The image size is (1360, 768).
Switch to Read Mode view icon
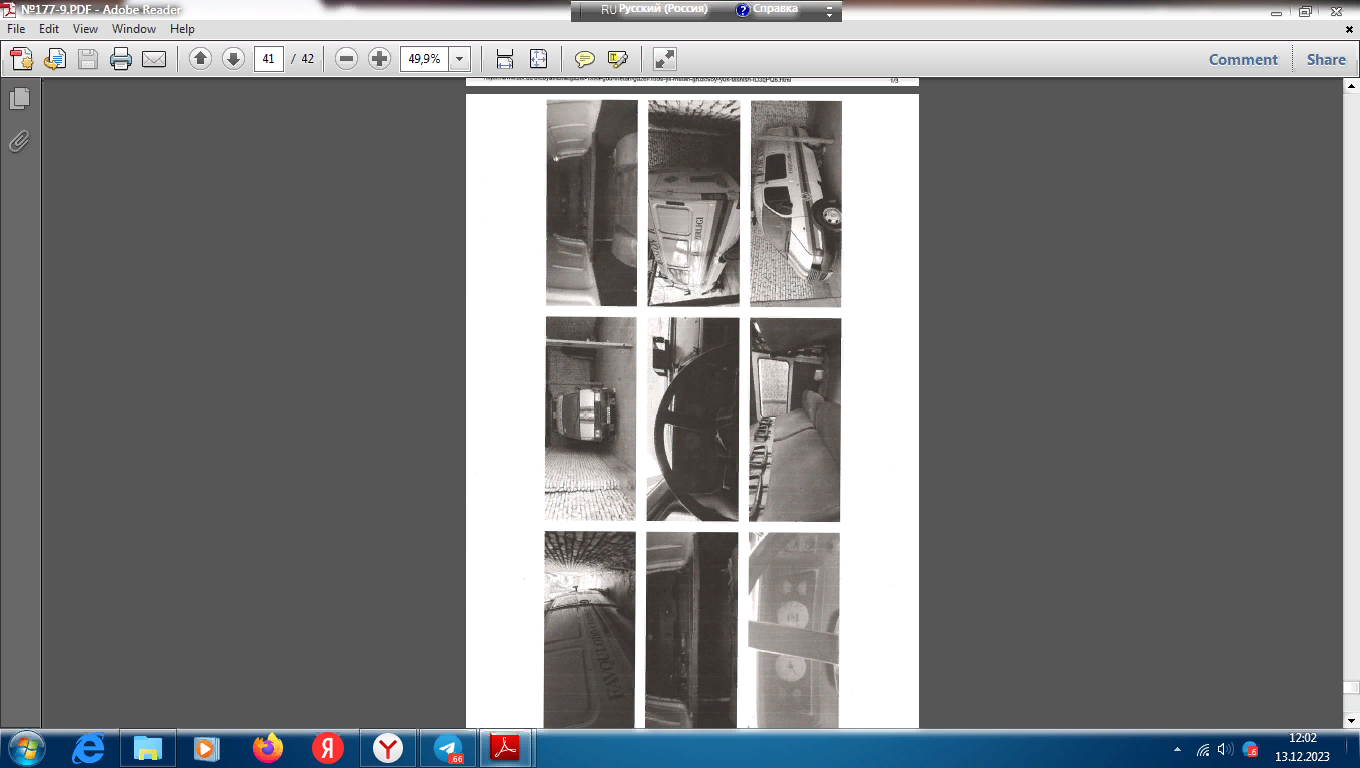point(665,59)
